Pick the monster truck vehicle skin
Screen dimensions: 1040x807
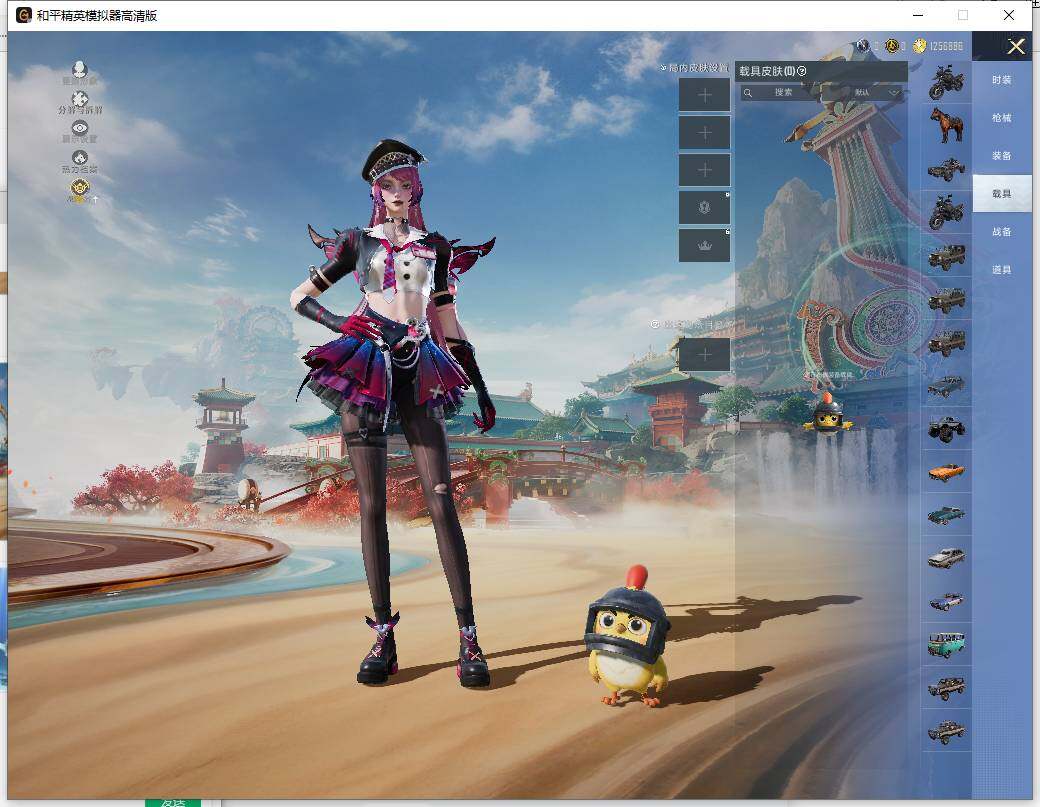click(x=945, y=429)
